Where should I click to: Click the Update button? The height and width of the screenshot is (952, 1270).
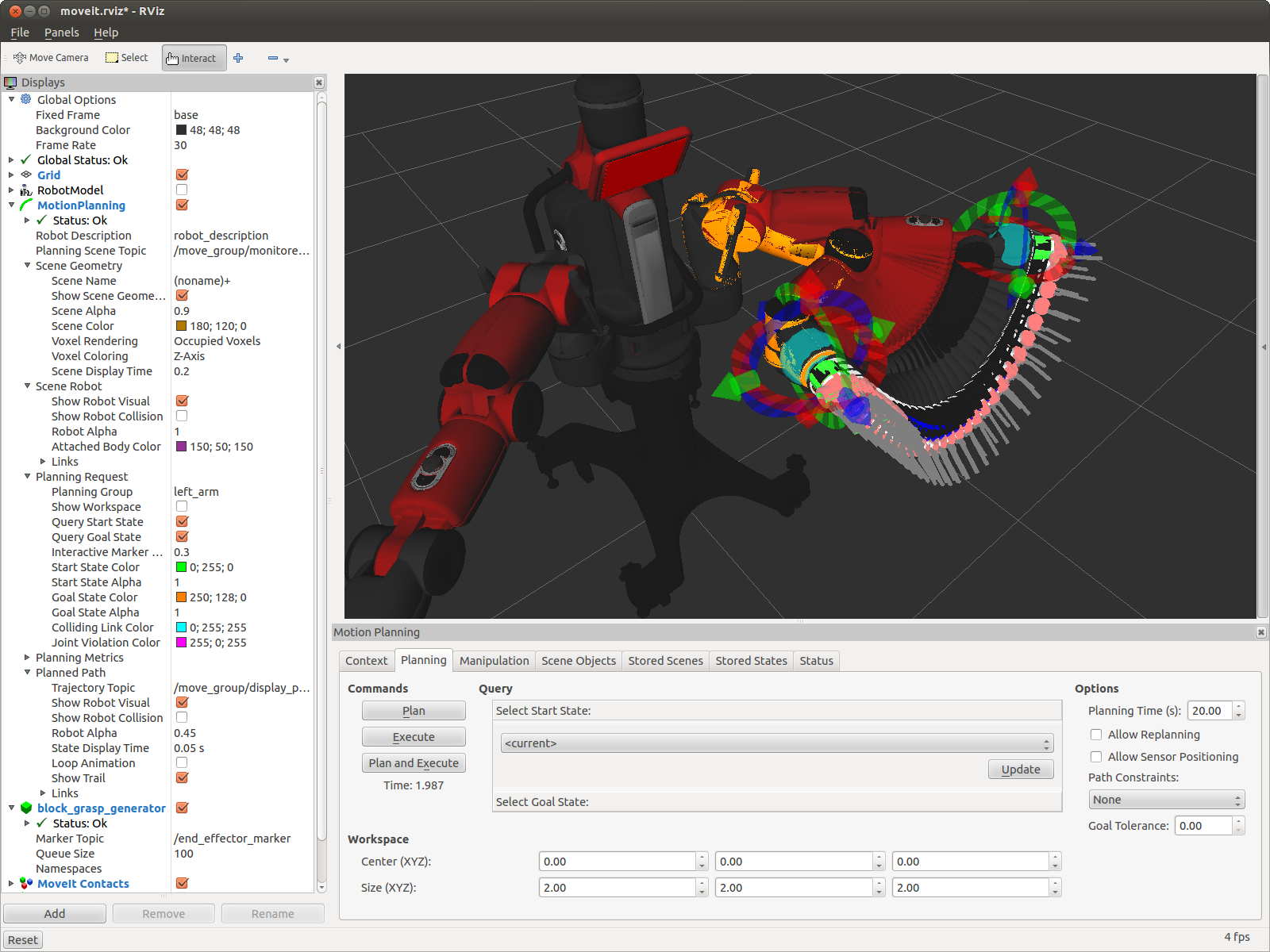click(x=1020, y=770)
